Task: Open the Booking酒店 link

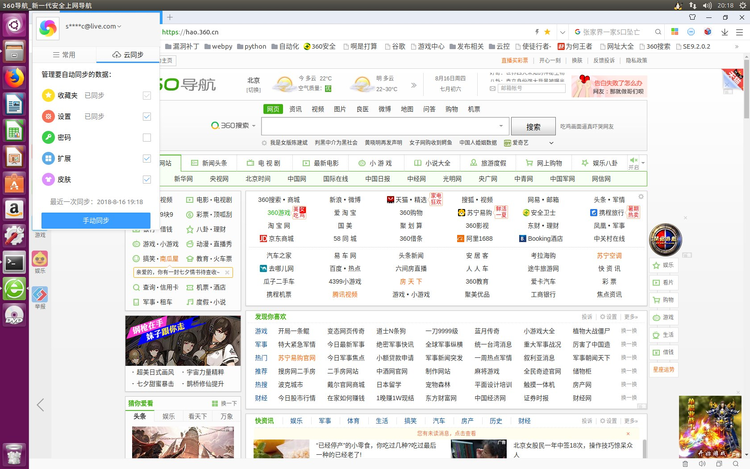Action: pos(541,239)
